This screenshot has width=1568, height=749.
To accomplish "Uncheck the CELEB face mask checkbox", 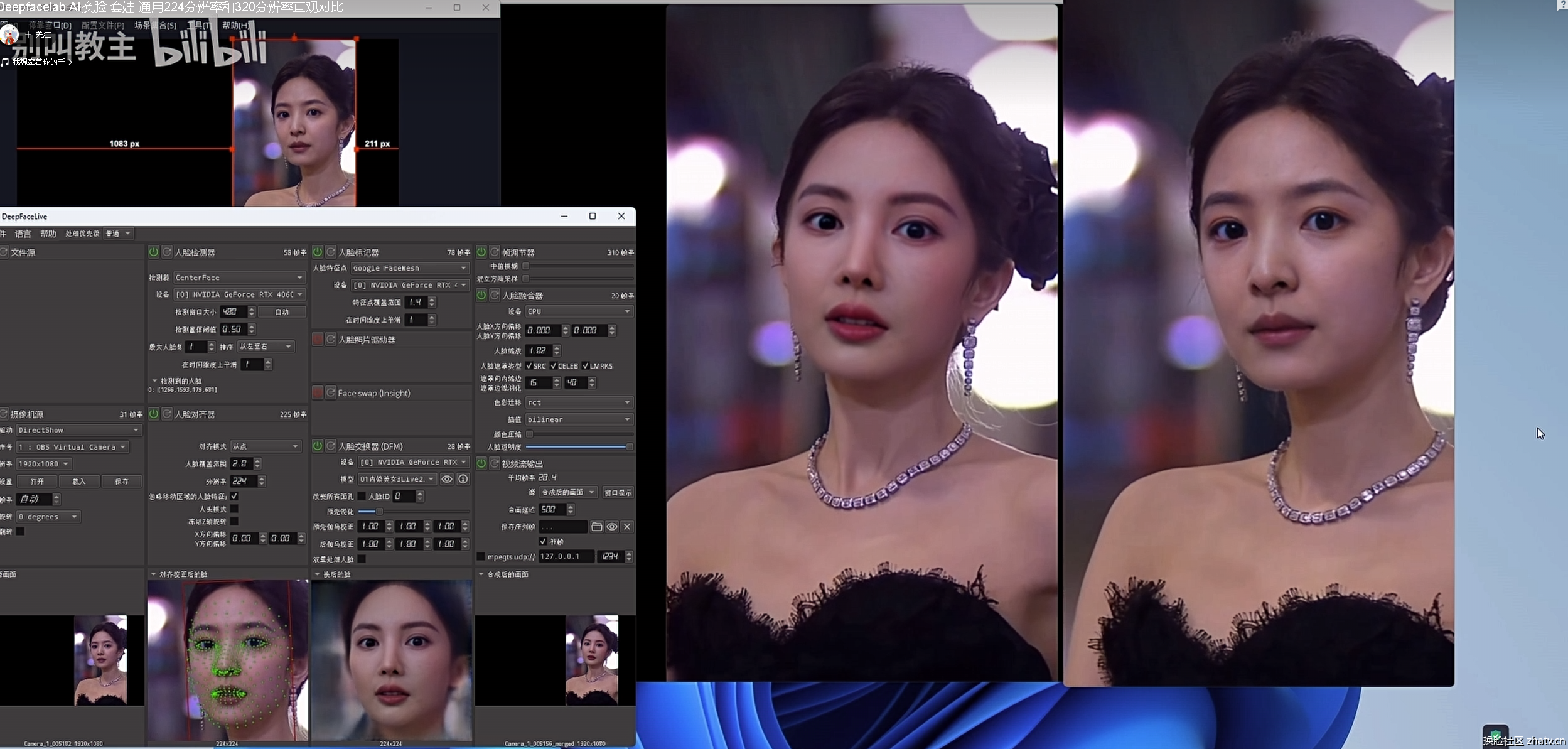I will tap(554, 365).
